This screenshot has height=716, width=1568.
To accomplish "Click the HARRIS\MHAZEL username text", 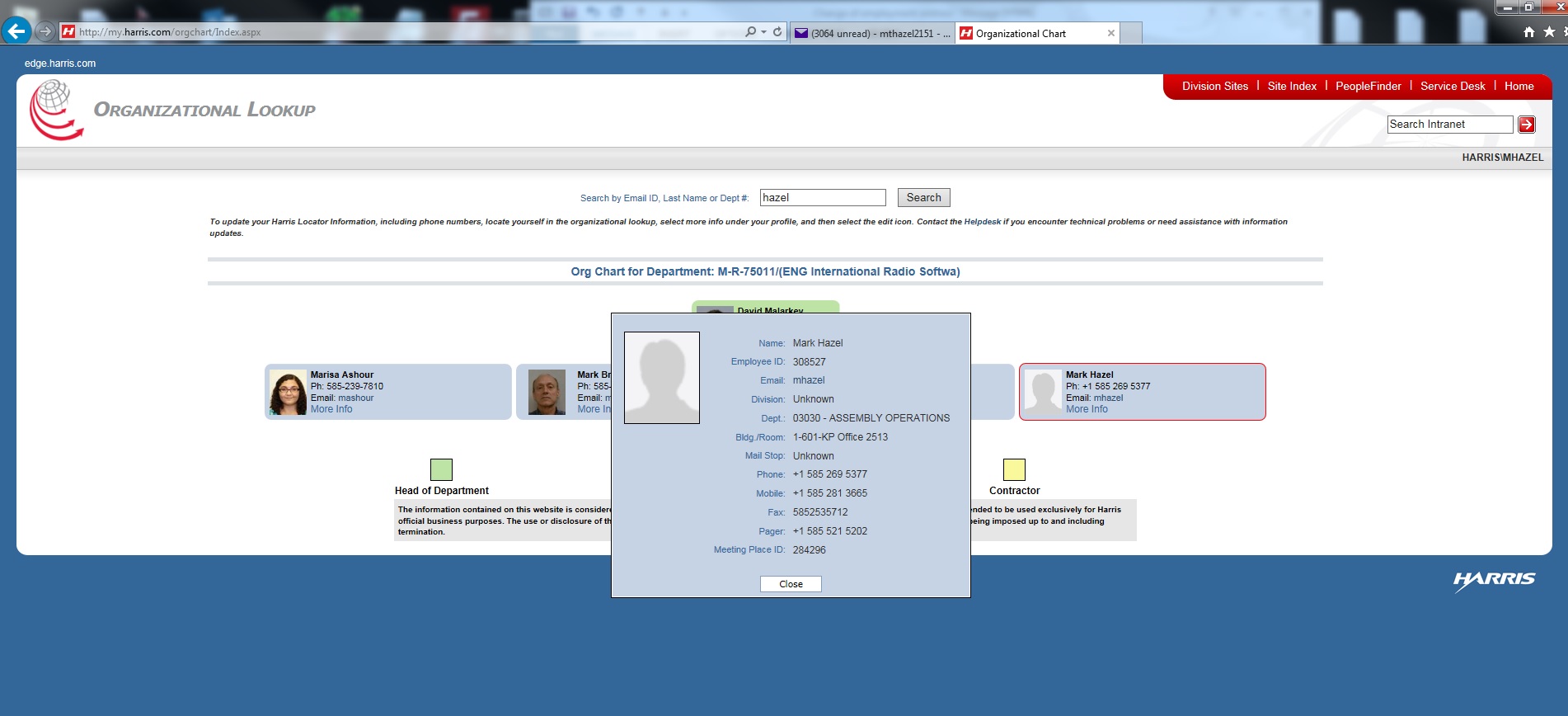I will coord(1503,158).
